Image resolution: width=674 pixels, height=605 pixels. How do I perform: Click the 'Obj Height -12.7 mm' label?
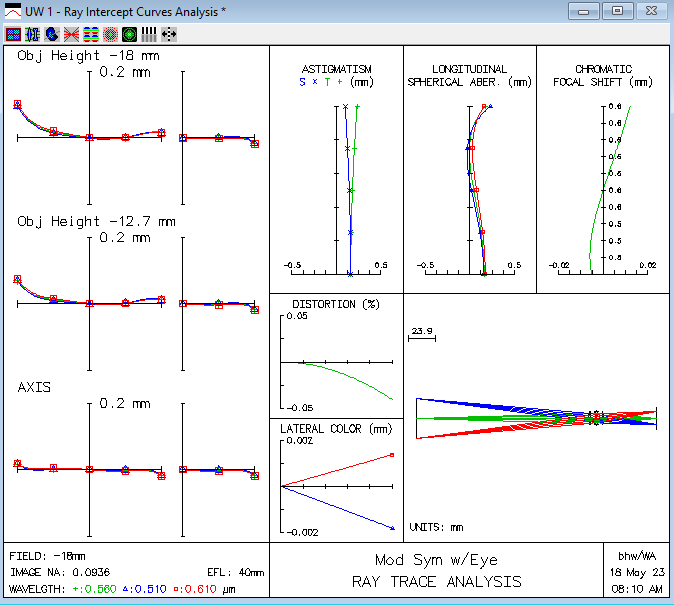tap(96, 222)
